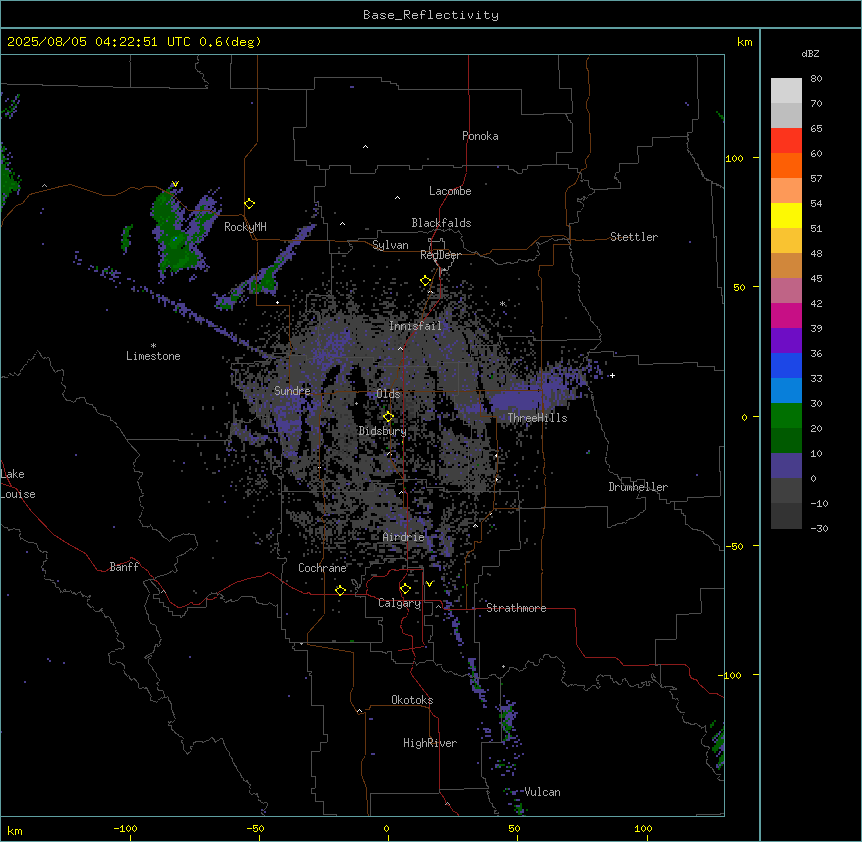Click the HighRiver town label

pos(430,743)
